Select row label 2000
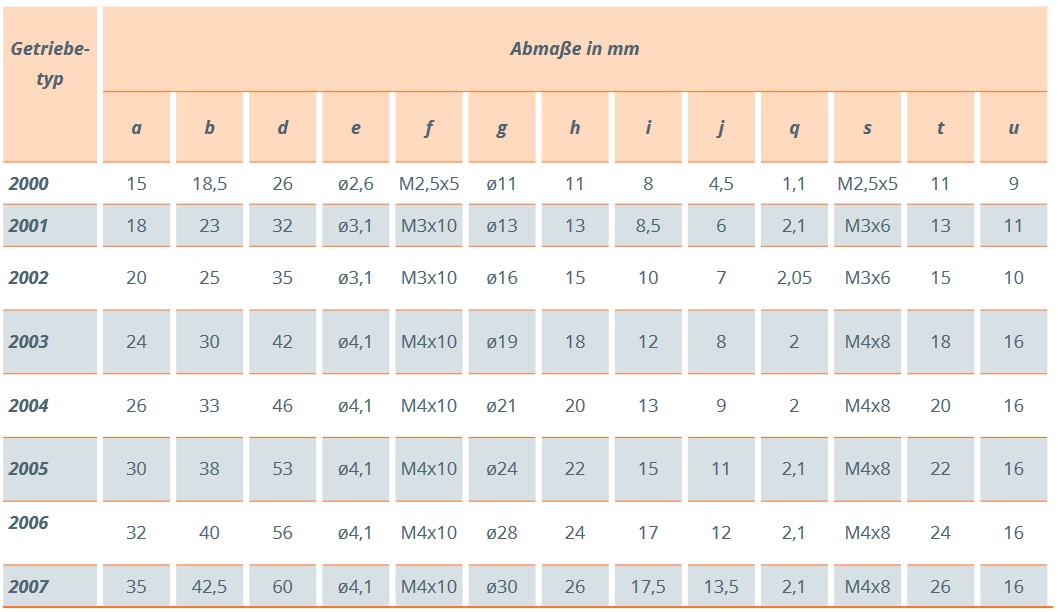The height and width of the screenshot is (612, 1058). pos(28,184)
